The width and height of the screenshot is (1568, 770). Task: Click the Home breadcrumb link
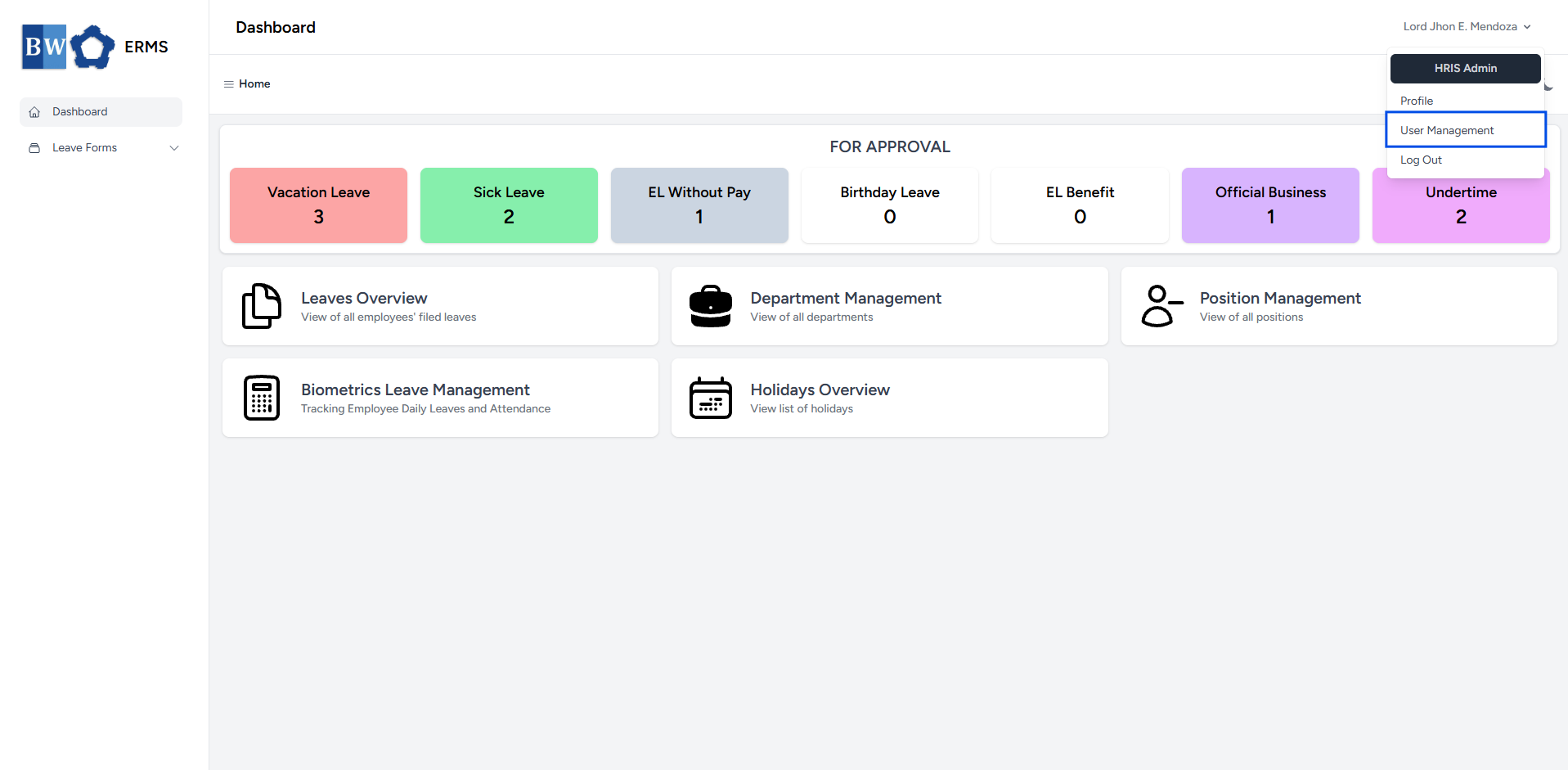pos(254,83)
